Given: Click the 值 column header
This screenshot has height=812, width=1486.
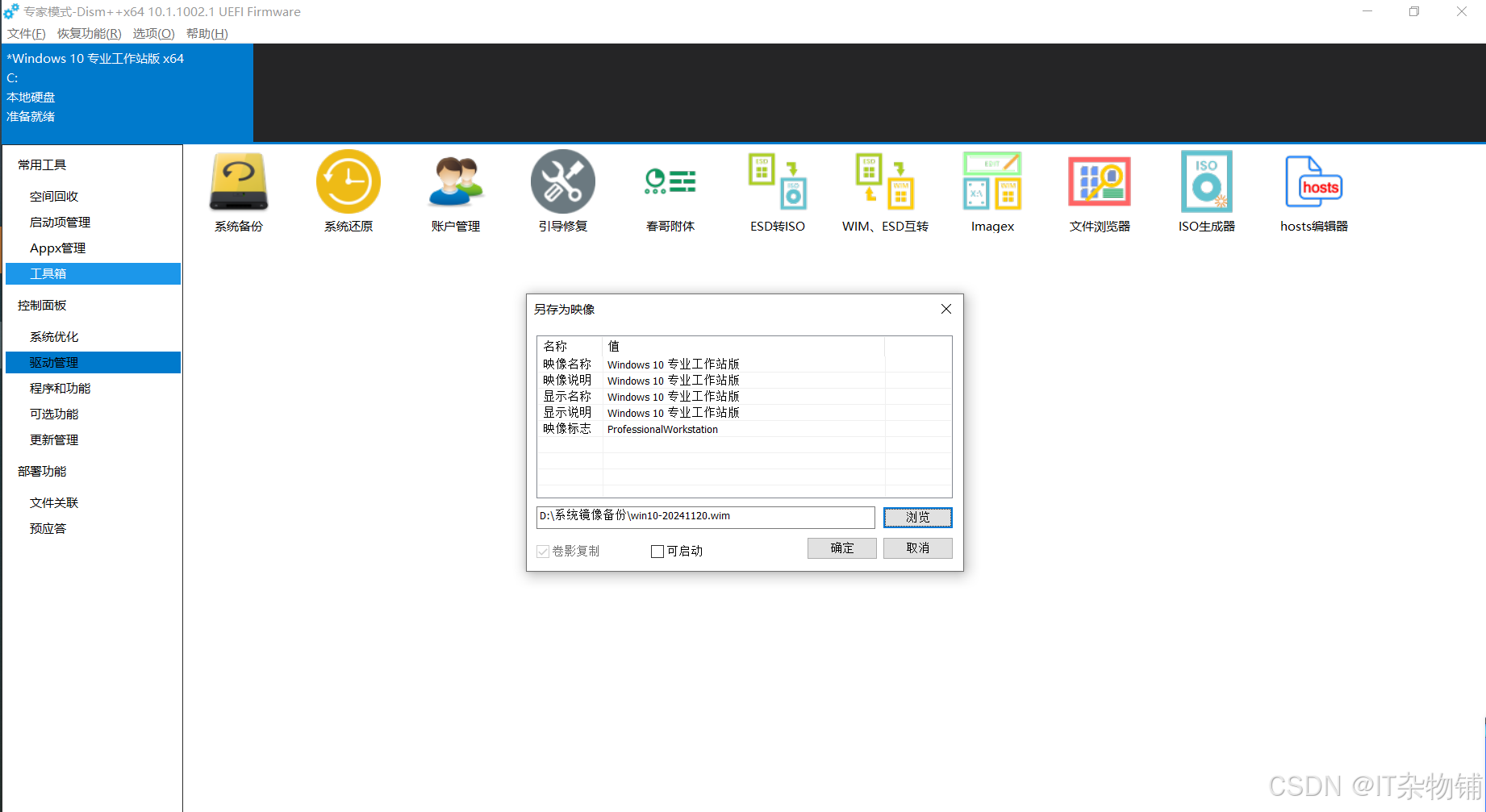Looking at the screenshot, I should click(744, 347).
